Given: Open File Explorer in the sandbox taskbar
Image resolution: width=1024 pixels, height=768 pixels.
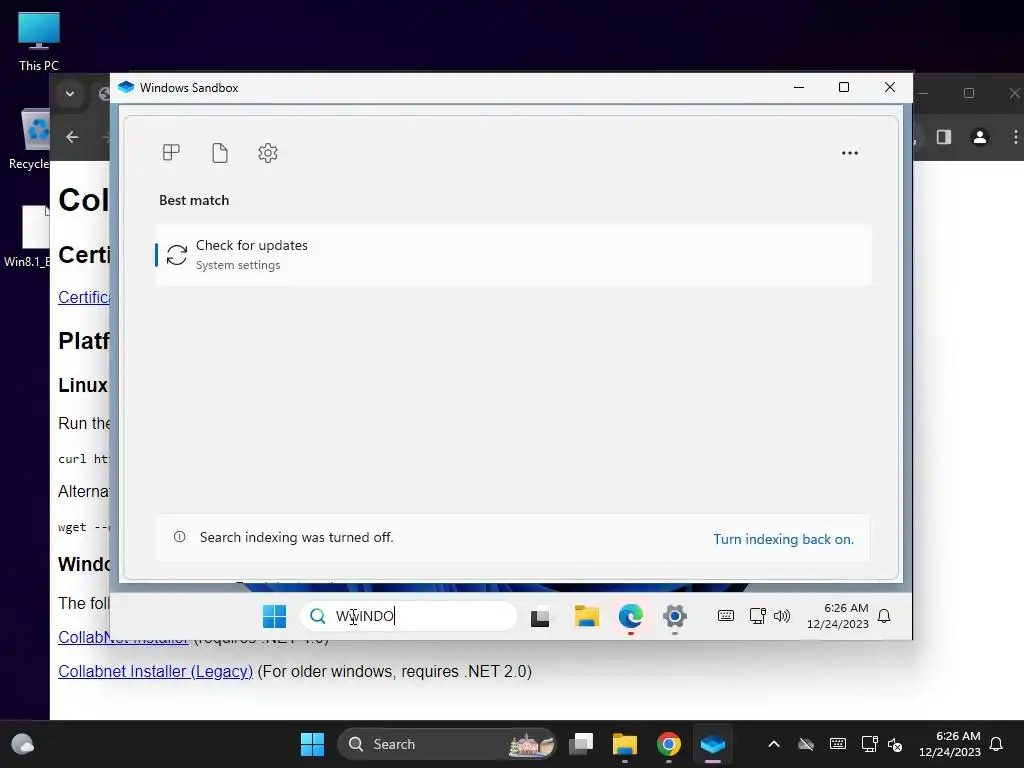Looking at the screenshot, I should tap(586, 616).
